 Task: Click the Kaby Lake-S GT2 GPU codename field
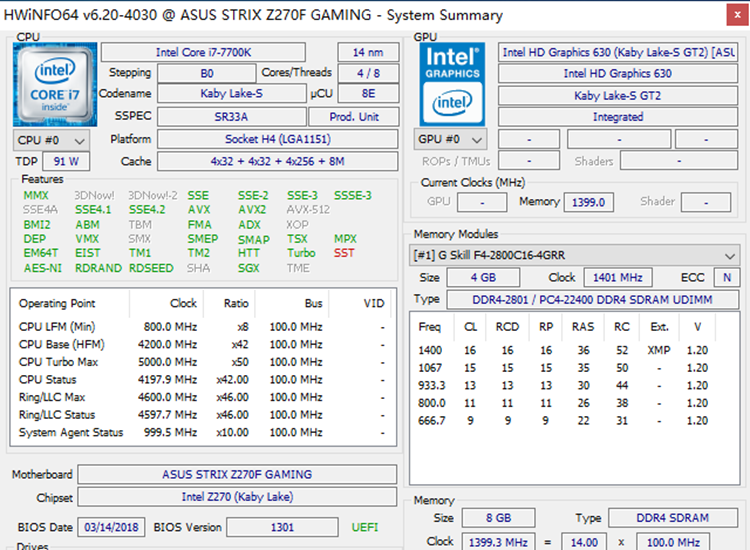618,96
